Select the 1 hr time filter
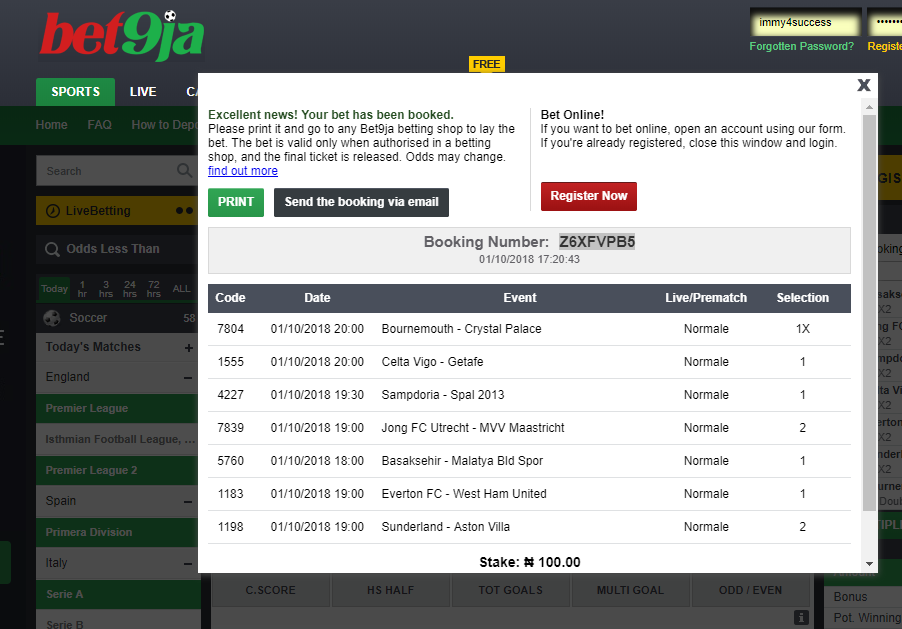 [82, 288]
